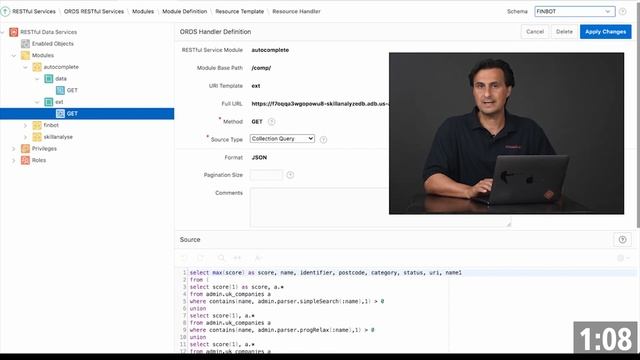Image resolution: width=640 pixels, height=360 pixels.
Task: Open help for Pagination Size
Action: click(290, 175)
